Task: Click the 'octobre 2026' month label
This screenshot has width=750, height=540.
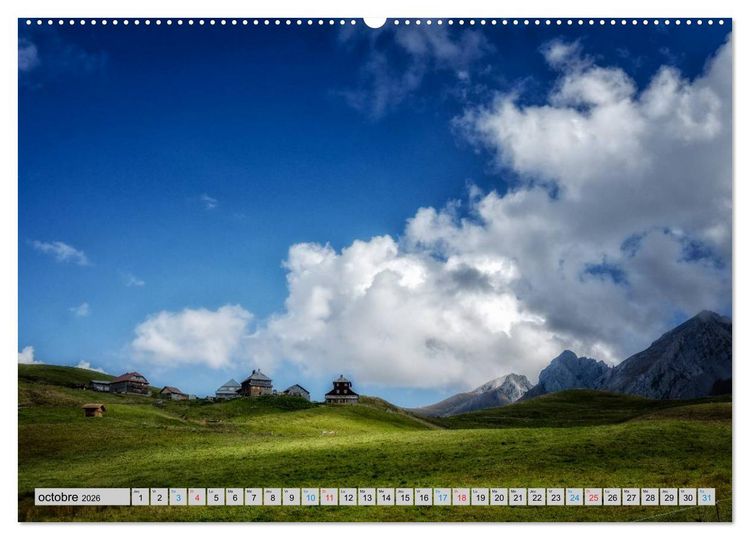Action: coord(82,497)
